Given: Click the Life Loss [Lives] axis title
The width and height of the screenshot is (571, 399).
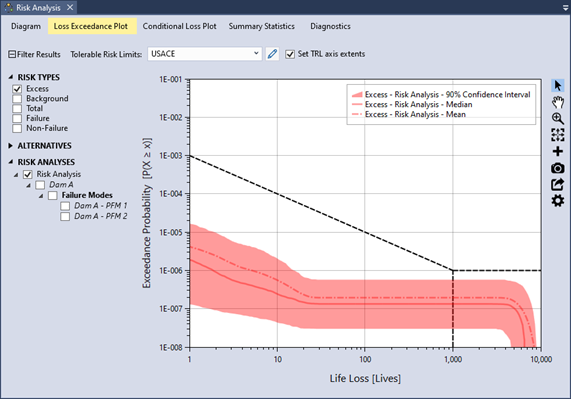Looking at the screenshot, I should [365, 379].
